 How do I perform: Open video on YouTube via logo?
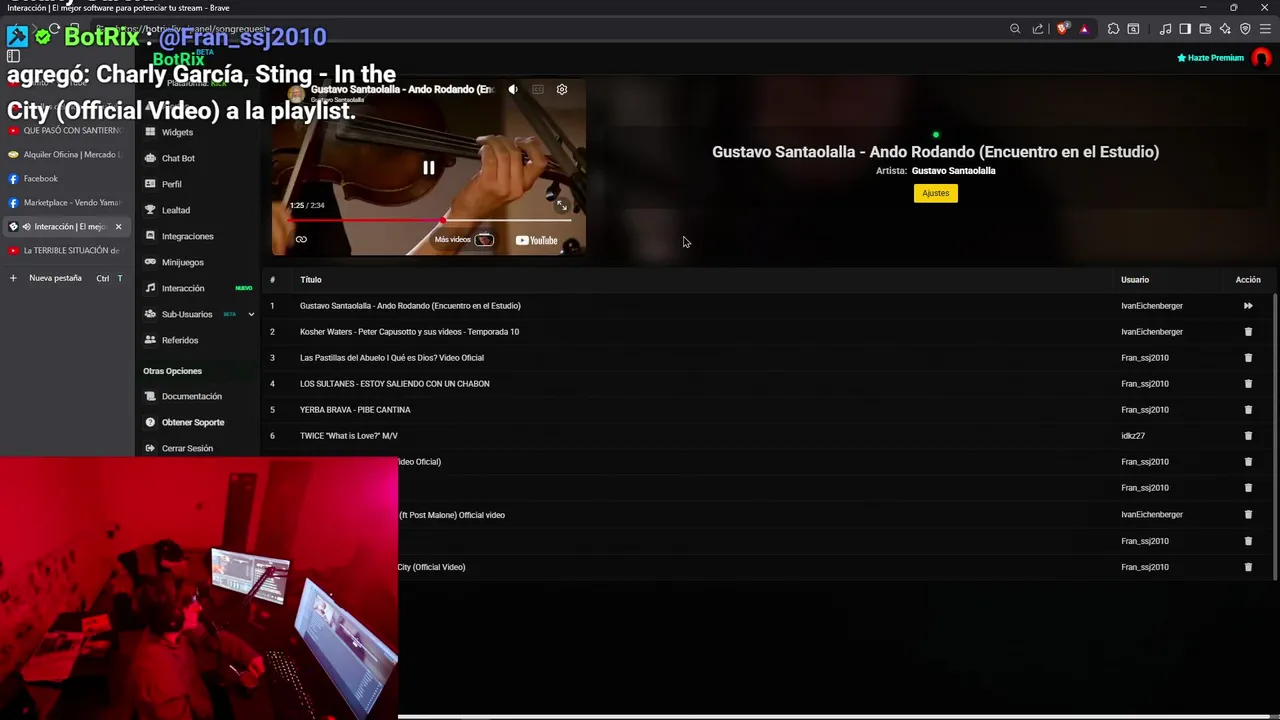coord(536,240)
